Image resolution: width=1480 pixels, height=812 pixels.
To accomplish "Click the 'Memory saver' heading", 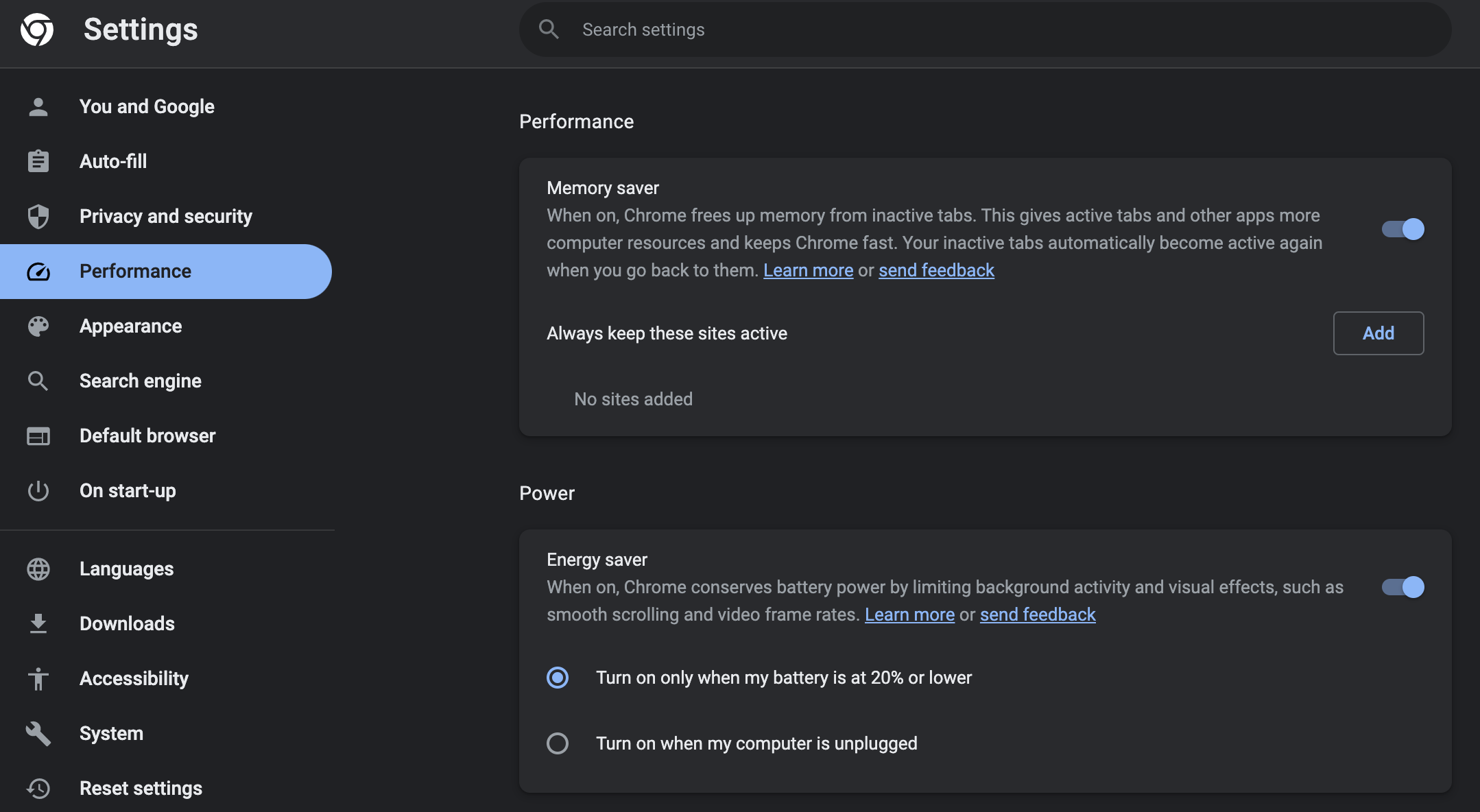I will click(x=603, y=188).
